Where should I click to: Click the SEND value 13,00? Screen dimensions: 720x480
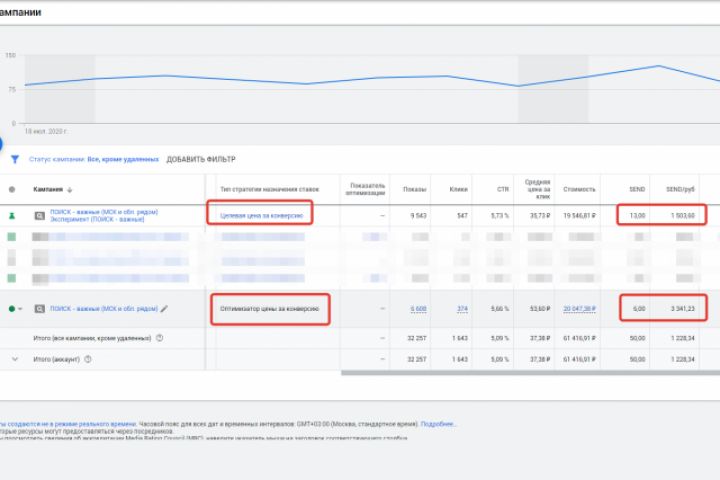tap(637, 215)
